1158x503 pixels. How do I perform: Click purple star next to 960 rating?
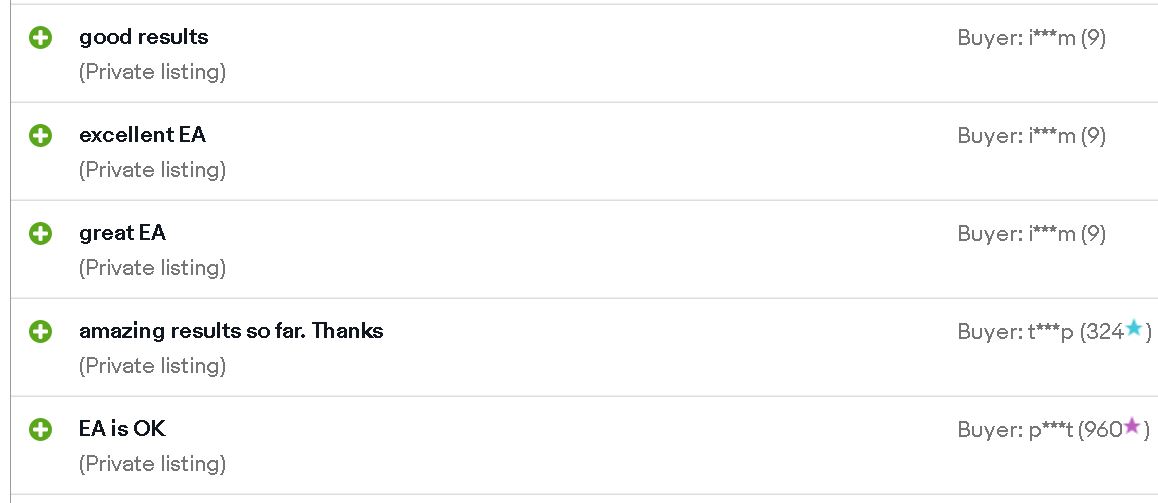(x=1131, y=426)
